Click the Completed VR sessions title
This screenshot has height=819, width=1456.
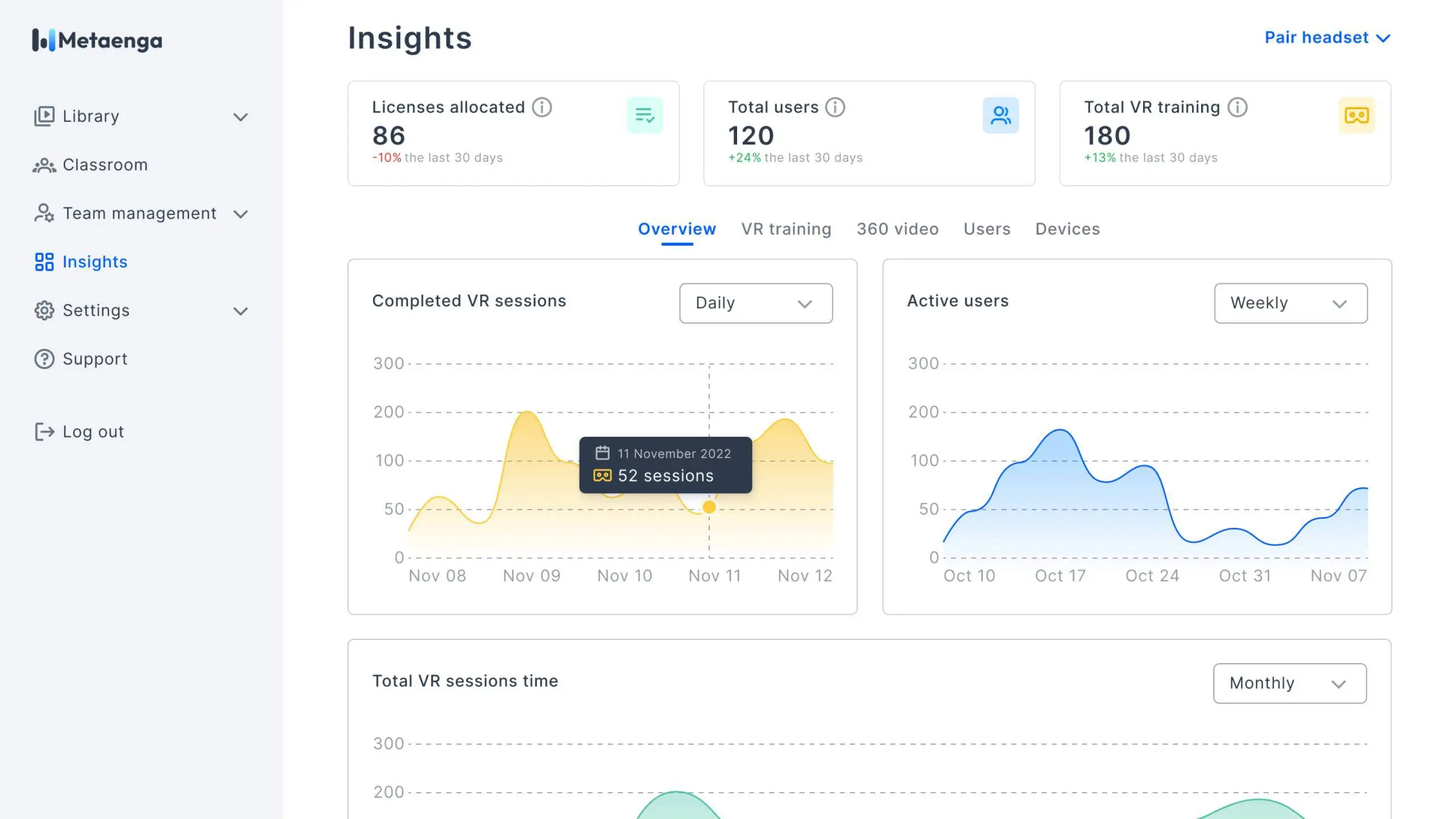click(x=469, y=301)
